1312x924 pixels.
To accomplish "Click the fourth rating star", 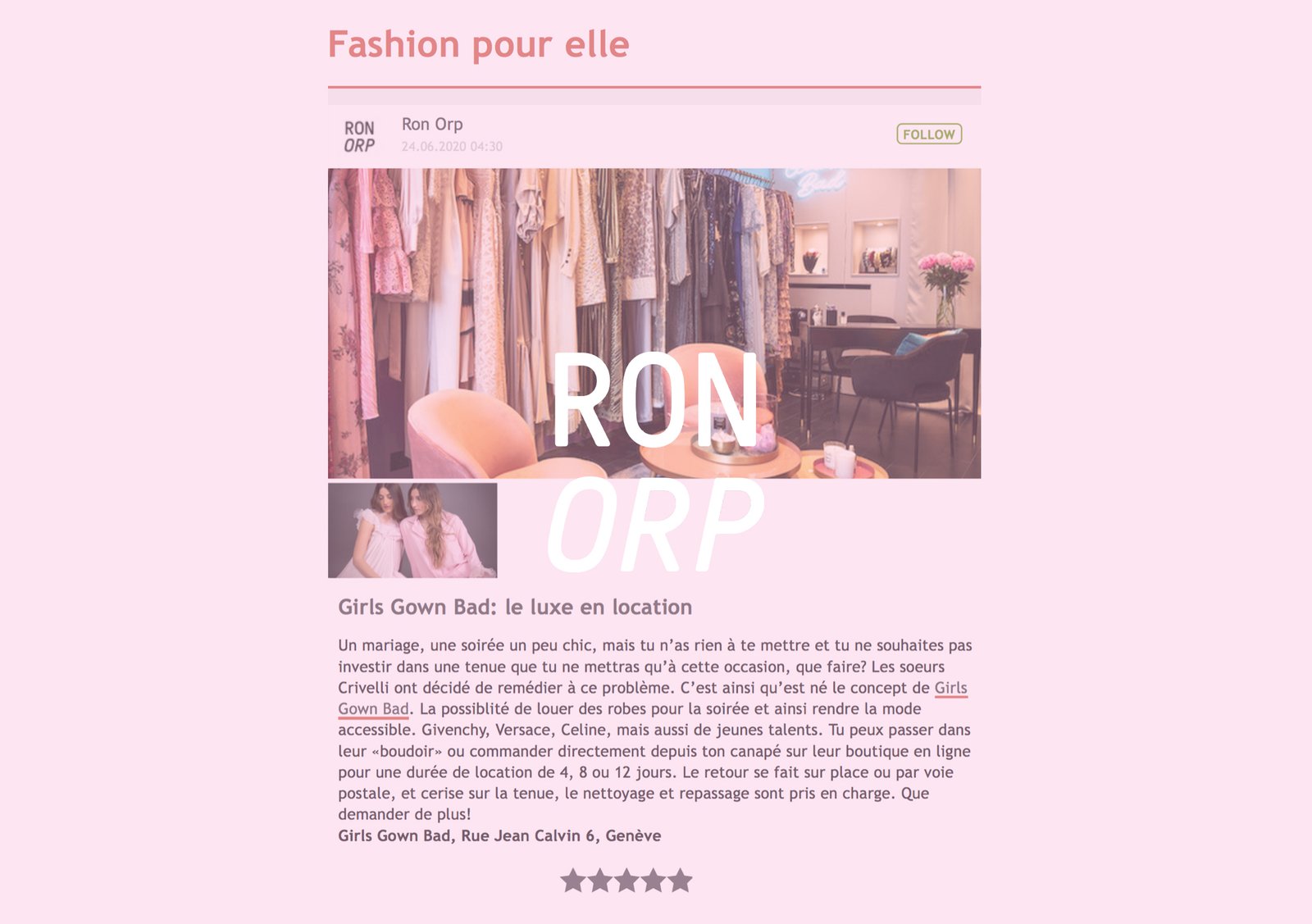I will [653, 881].
